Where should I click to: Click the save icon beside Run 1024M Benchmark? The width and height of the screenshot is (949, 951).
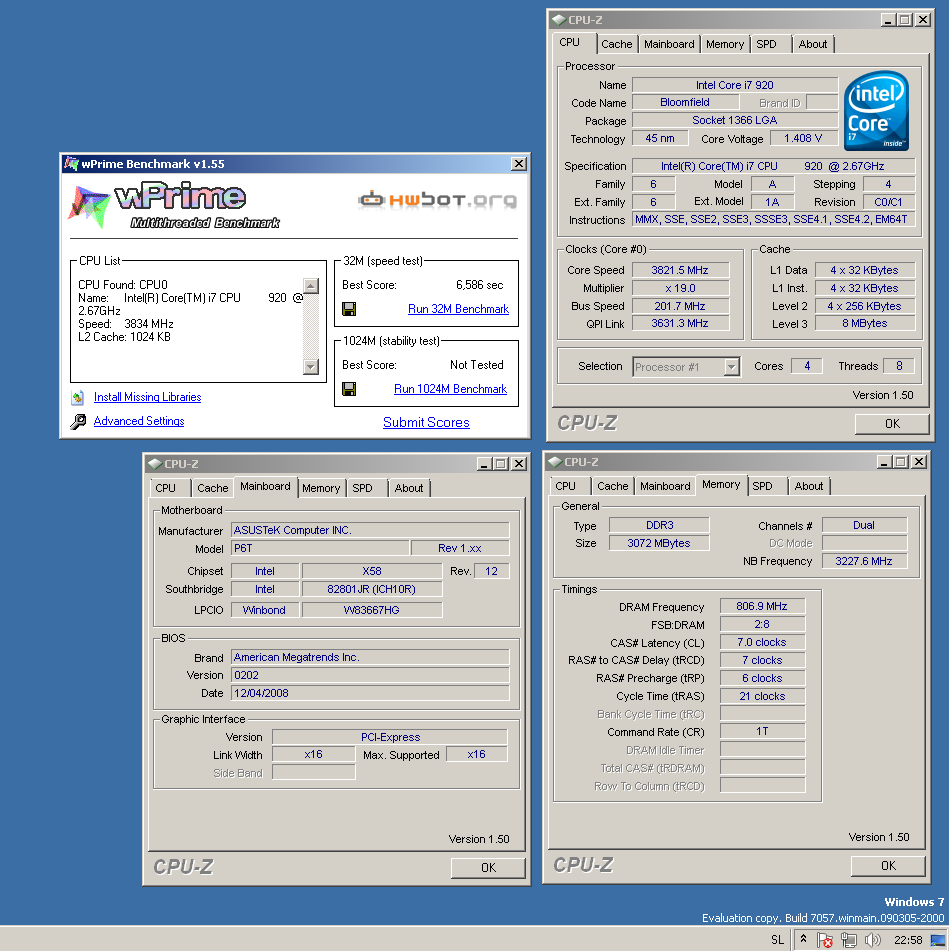(349, 389)
